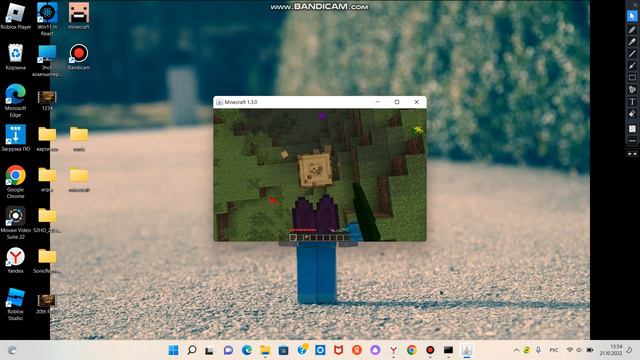Open the Chat app on taskbar
The image size is (640, 360).
(x=228, y=350)
